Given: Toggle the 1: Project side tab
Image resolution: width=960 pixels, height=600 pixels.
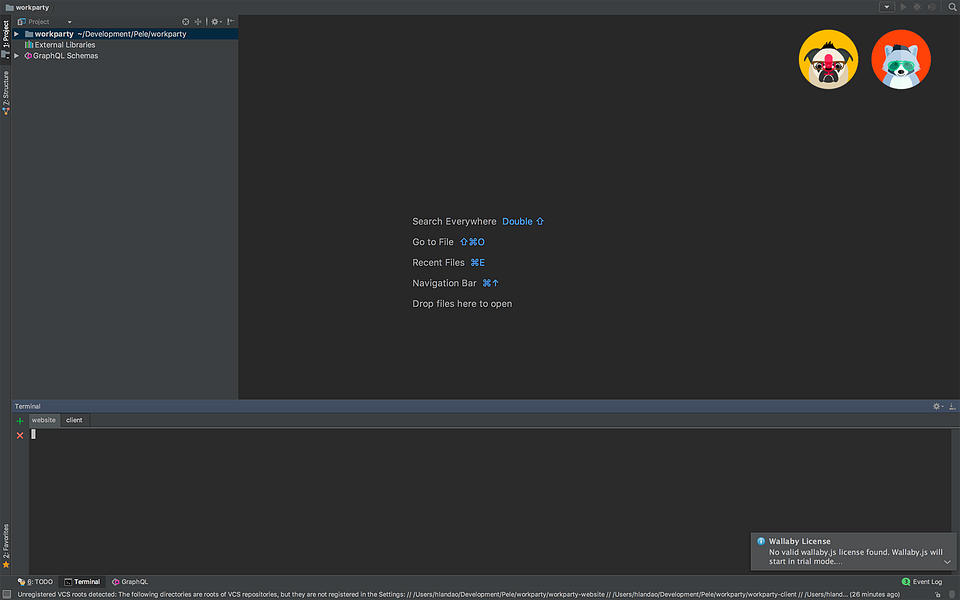Looking at the screenshot, I should pyautogui.click(x=6, y=34).
